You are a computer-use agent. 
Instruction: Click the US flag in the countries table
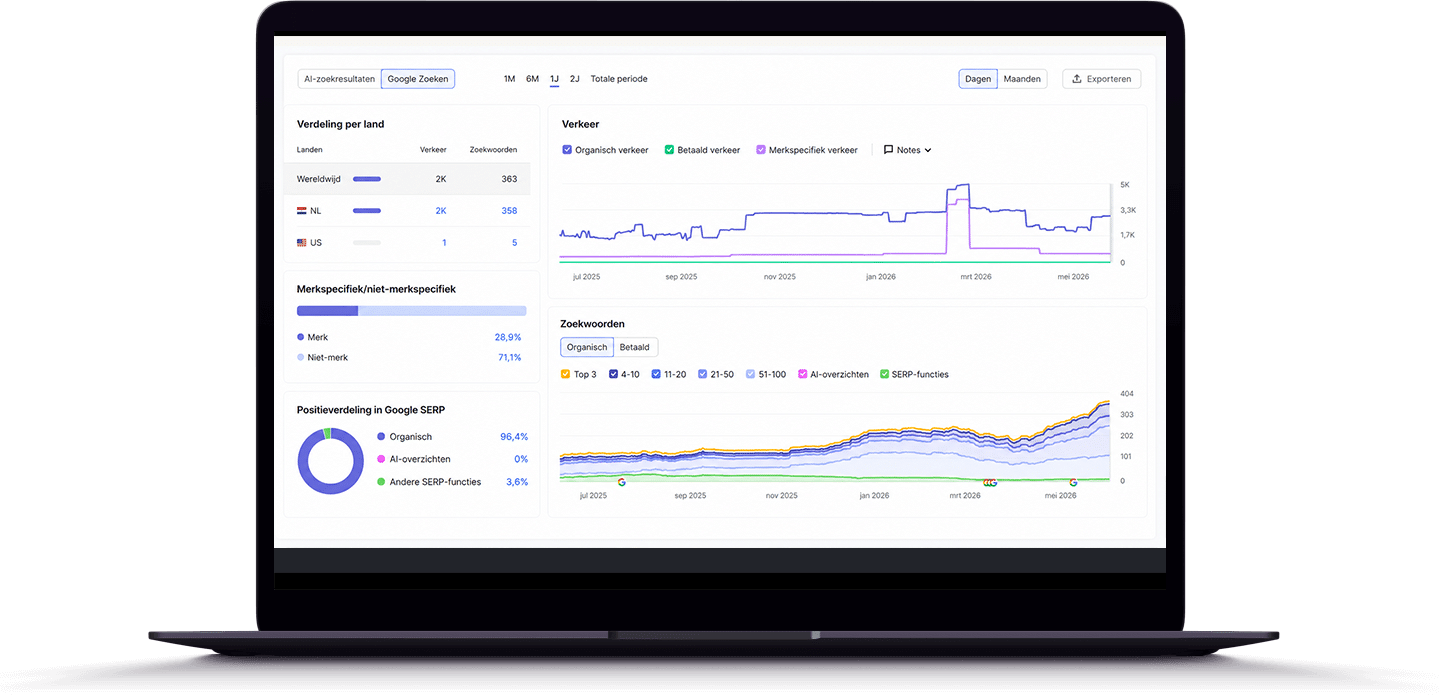(x=302, y=243)
